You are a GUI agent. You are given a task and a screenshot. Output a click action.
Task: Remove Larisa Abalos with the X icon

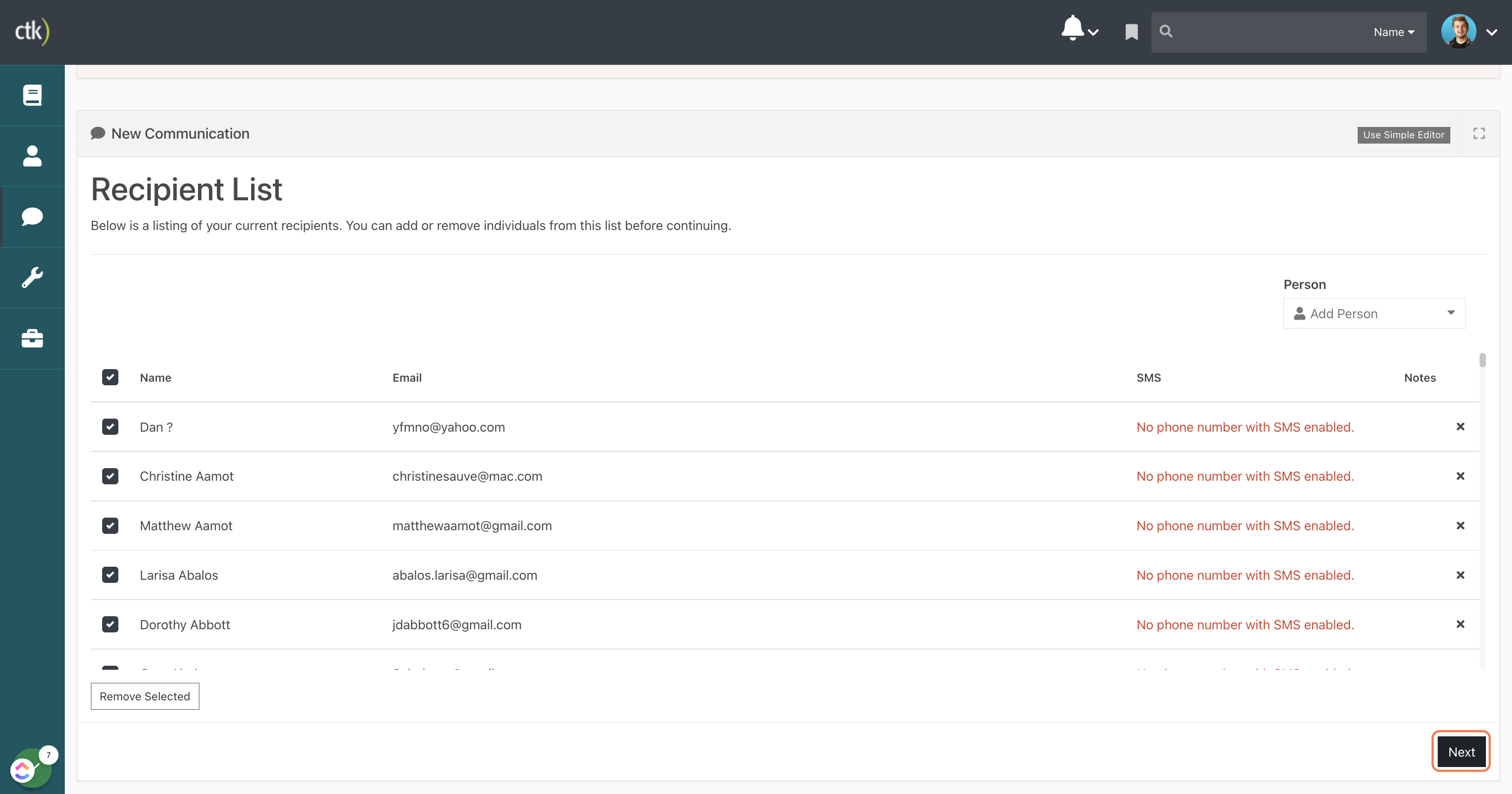[1460, 575]
